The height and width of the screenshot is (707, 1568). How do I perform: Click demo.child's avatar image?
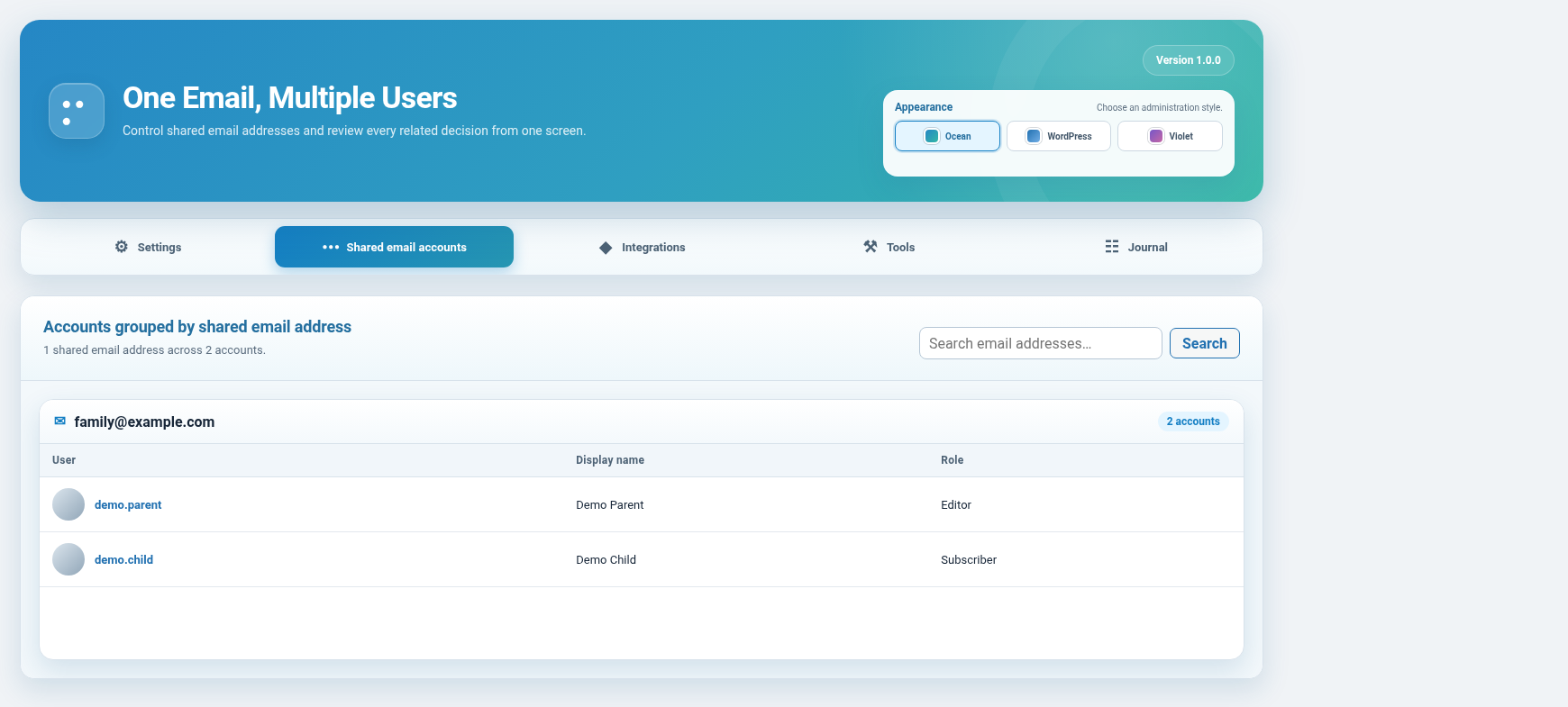pos(68,559)
